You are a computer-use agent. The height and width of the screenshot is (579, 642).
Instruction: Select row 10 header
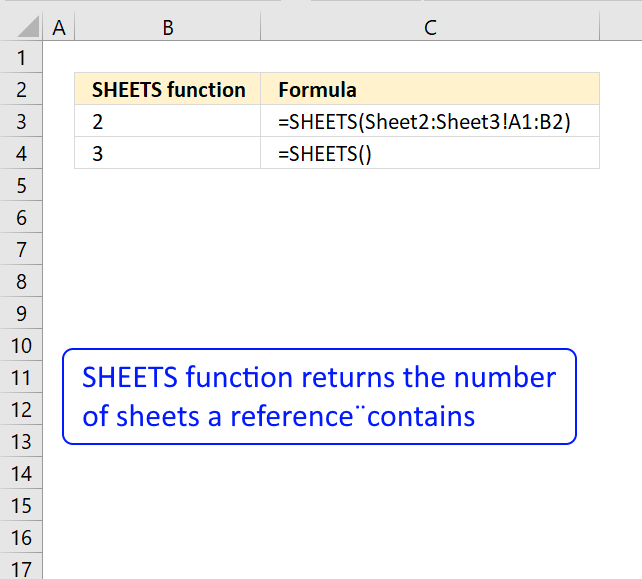pos(21,345)
